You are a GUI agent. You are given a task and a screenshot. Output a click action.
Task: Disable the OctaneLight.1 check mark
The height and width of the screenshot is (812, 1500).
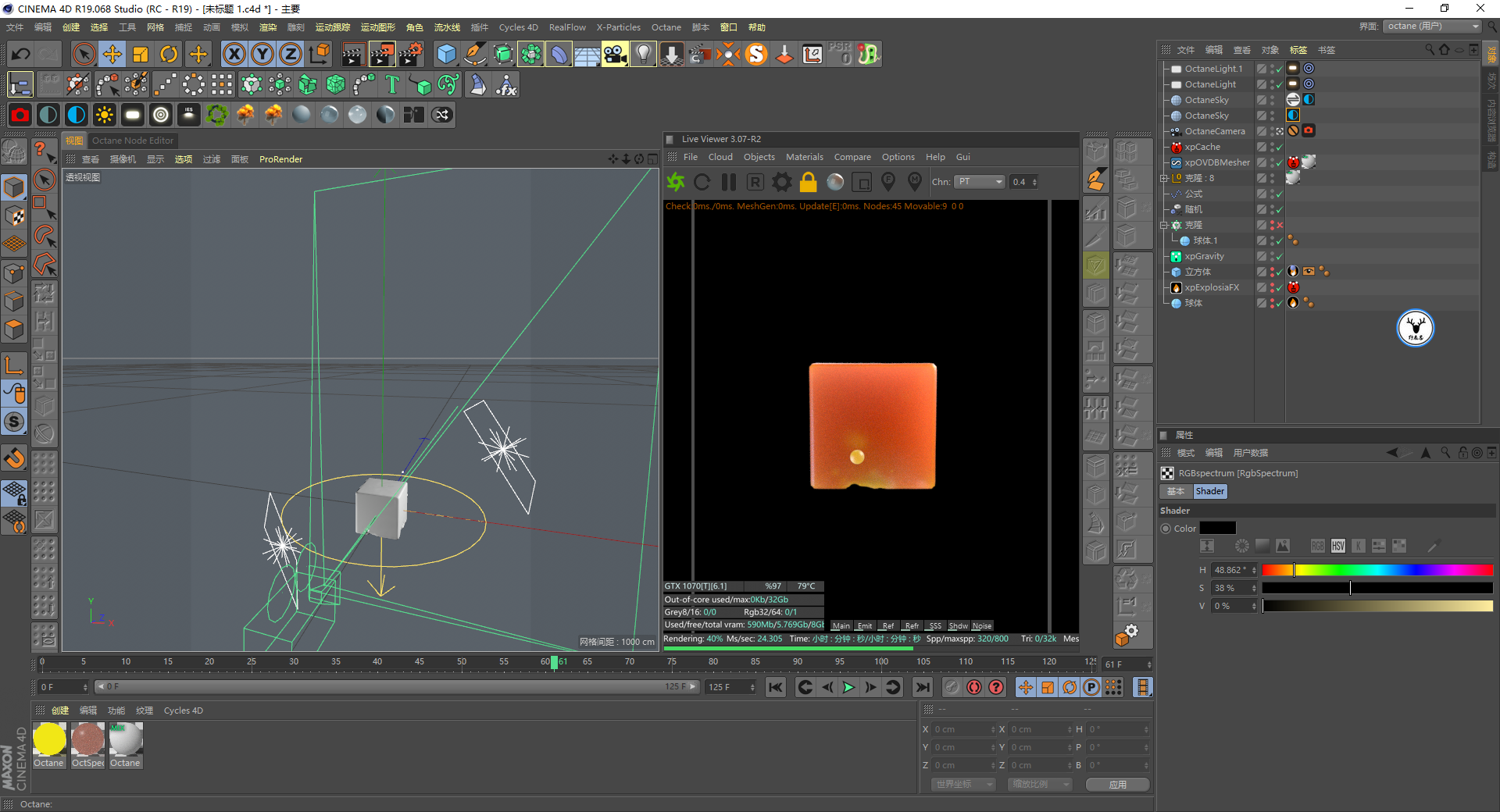point(1279,69)
